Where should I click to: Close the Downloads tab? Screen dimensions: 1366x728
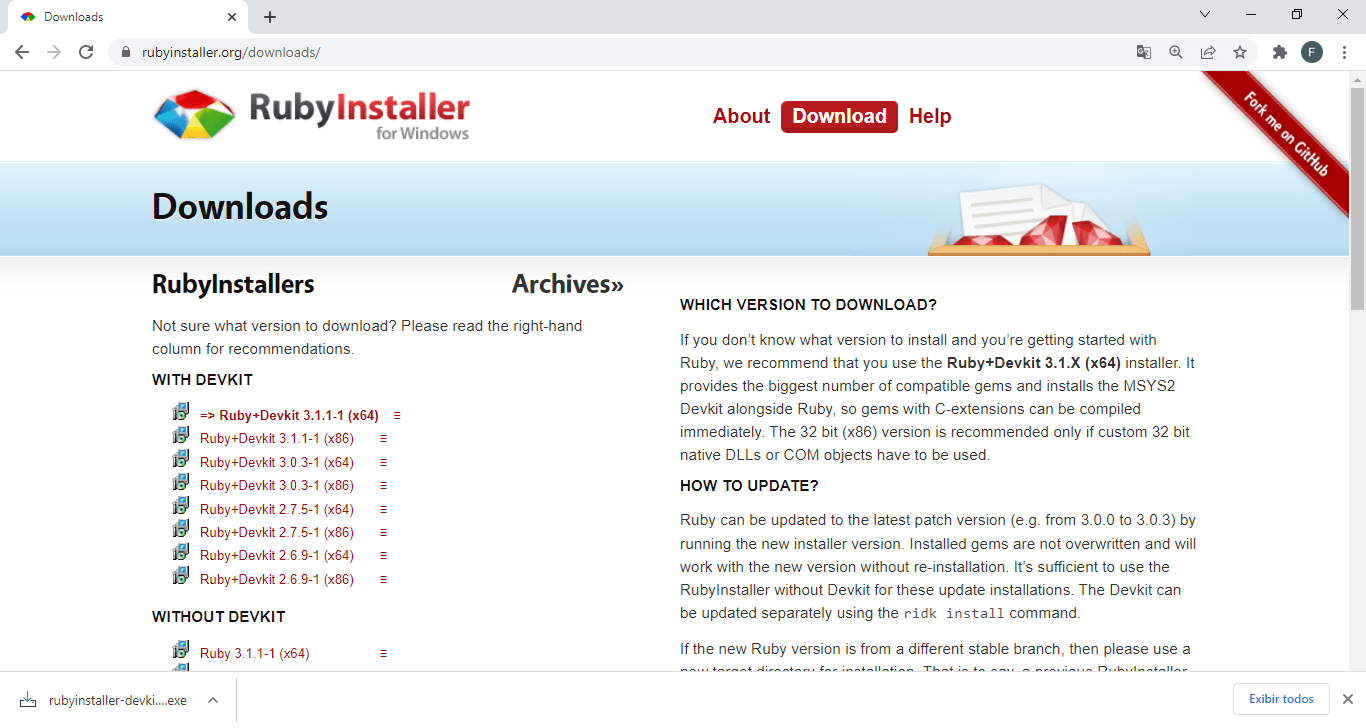232,17
